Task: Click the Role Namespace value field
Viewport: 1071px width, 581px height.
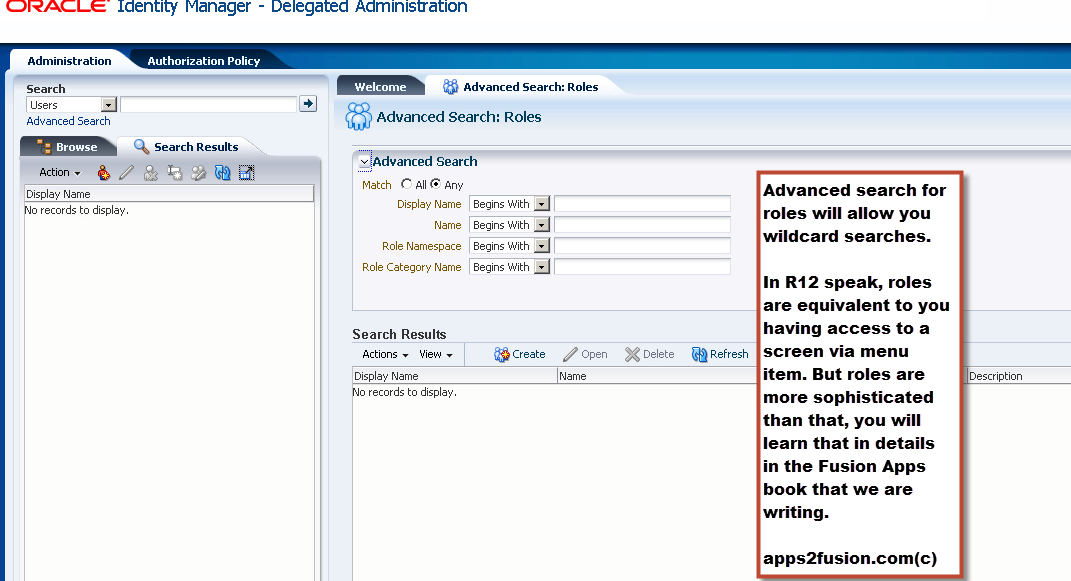Action: coord(642,246)
